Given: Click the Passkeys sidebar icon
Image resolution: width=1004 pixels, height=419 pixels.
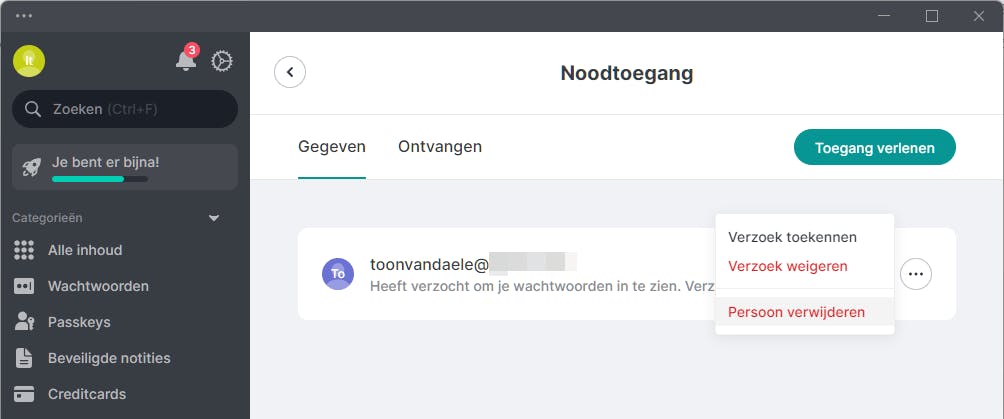Looking at the screenshot, I should click(x=24, y=322).
